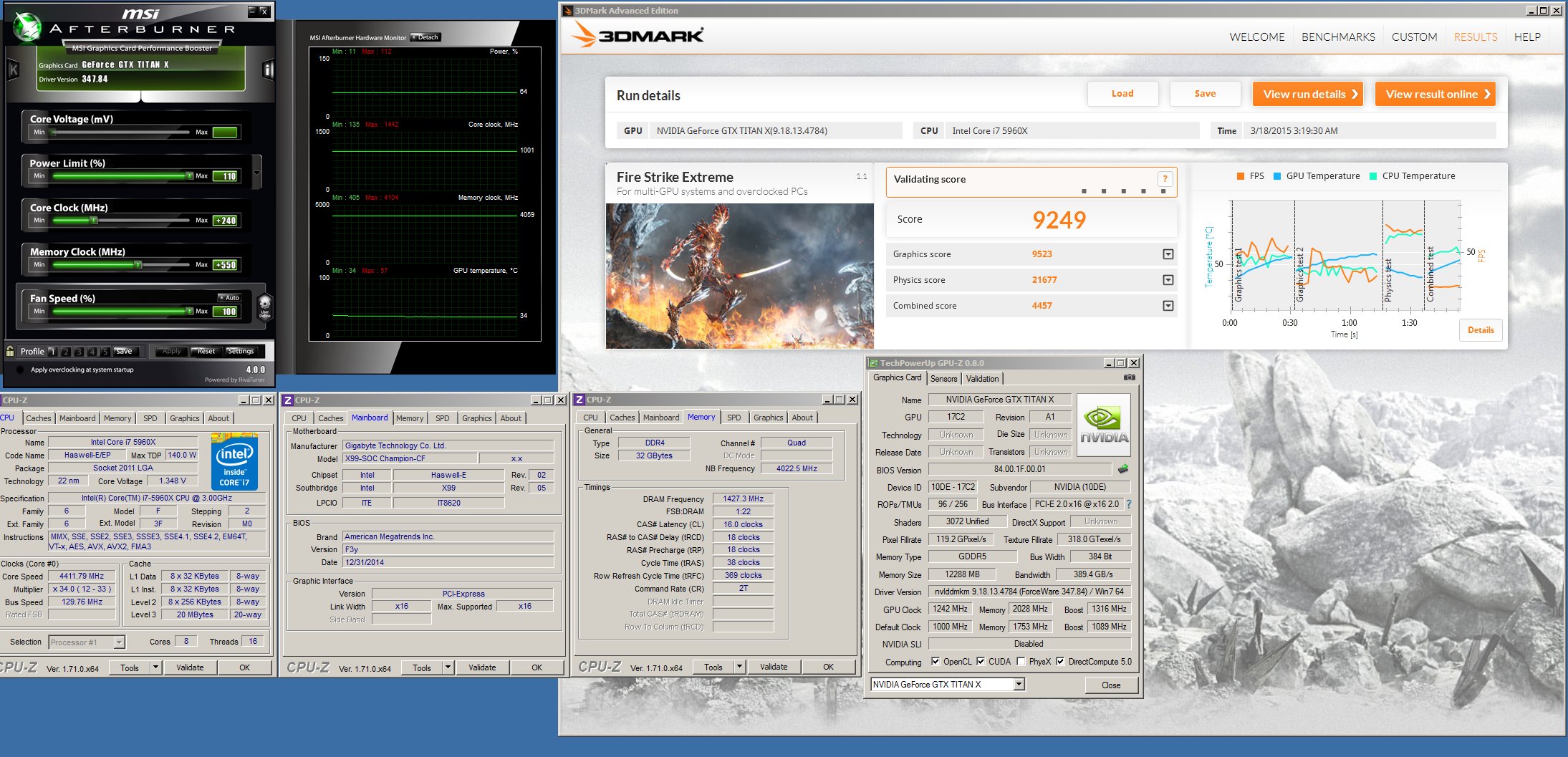1568x757 pixels.
Task: Click the 3DMark title bar app icon
Action: pyautogui.click(x=567, y=11)
